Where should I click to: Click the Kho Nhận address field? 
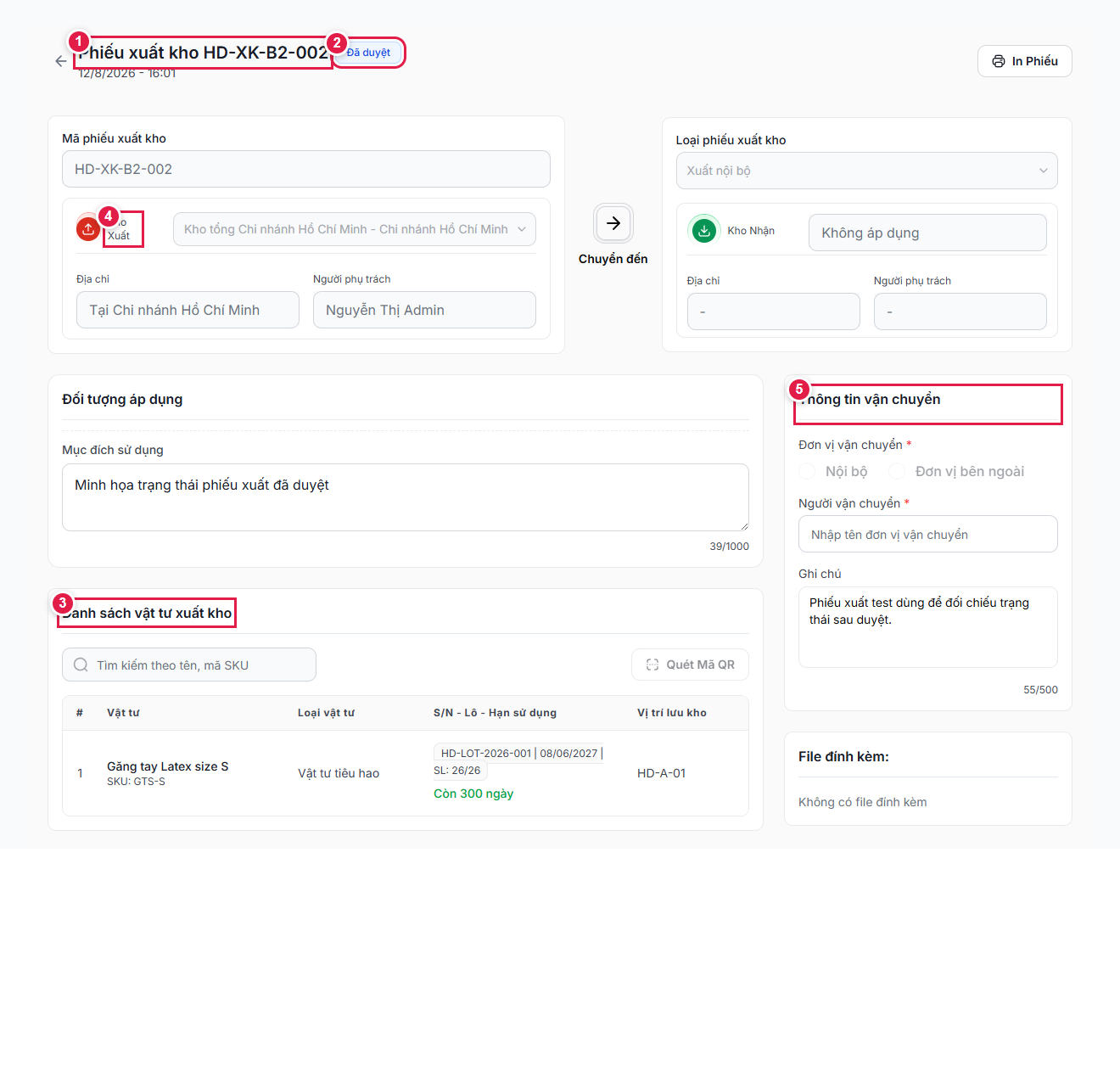tap(774, 311)
